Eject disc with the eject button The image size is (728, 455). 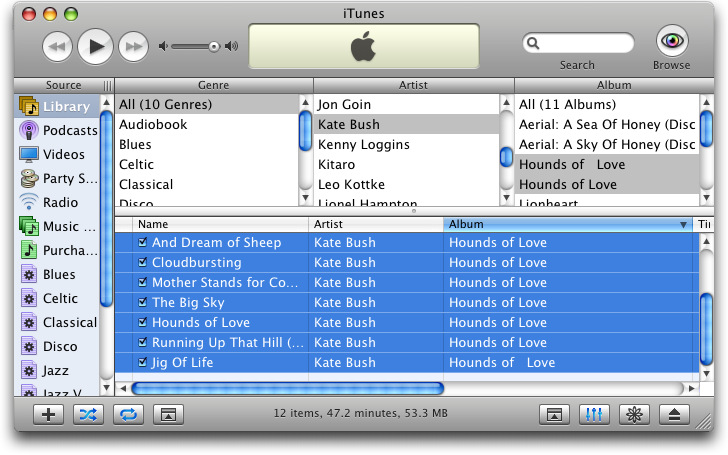674,414
